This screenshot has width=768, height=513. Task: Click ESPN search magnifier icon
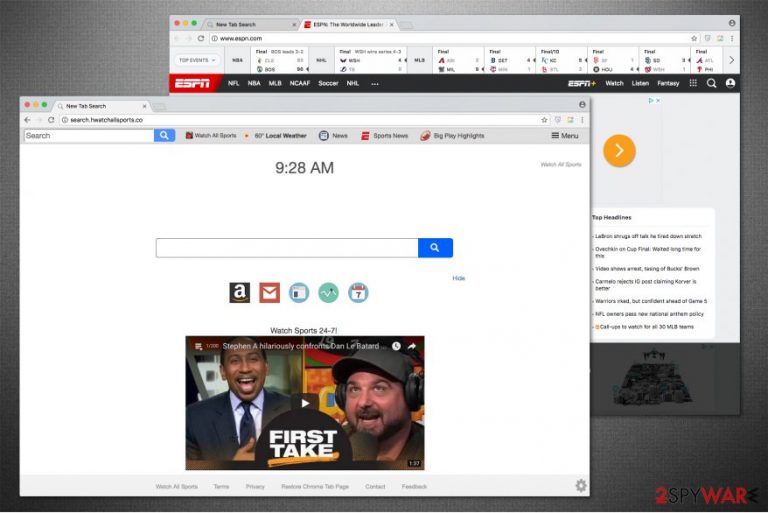(712, 83)
